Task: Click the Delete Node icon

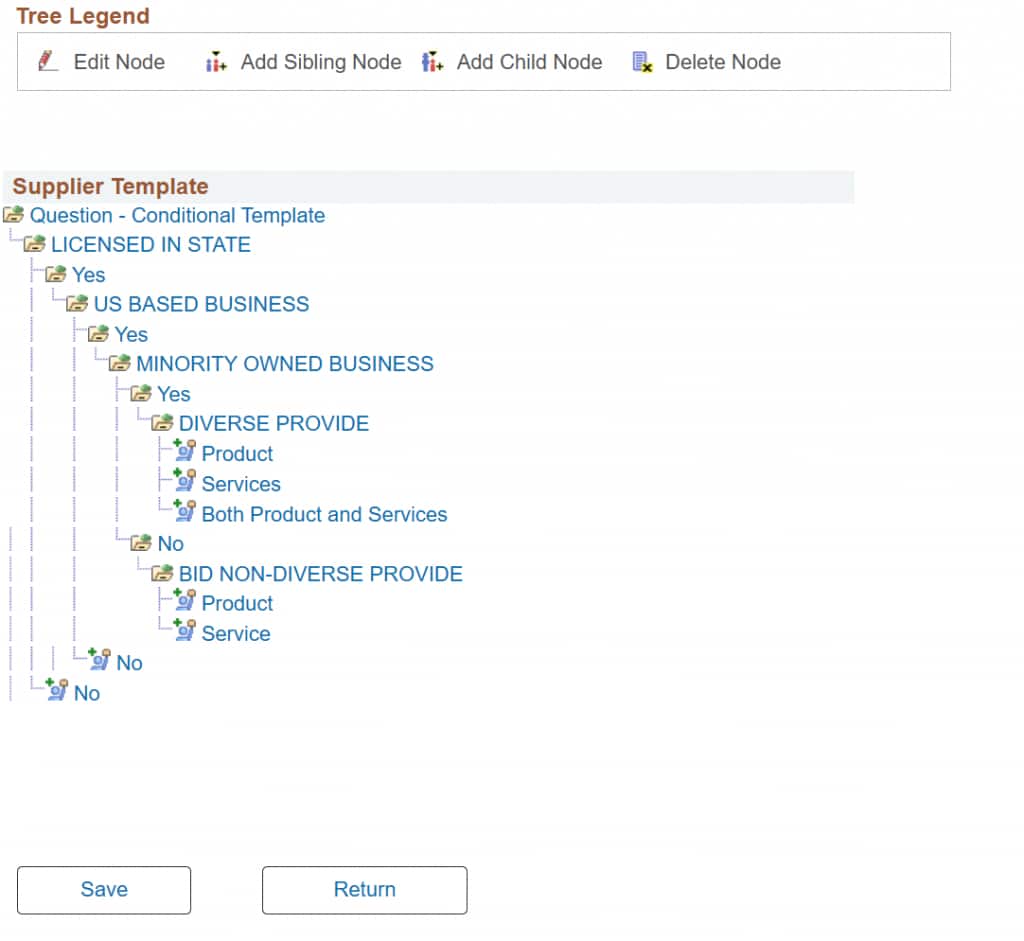Action: (643, 61)
